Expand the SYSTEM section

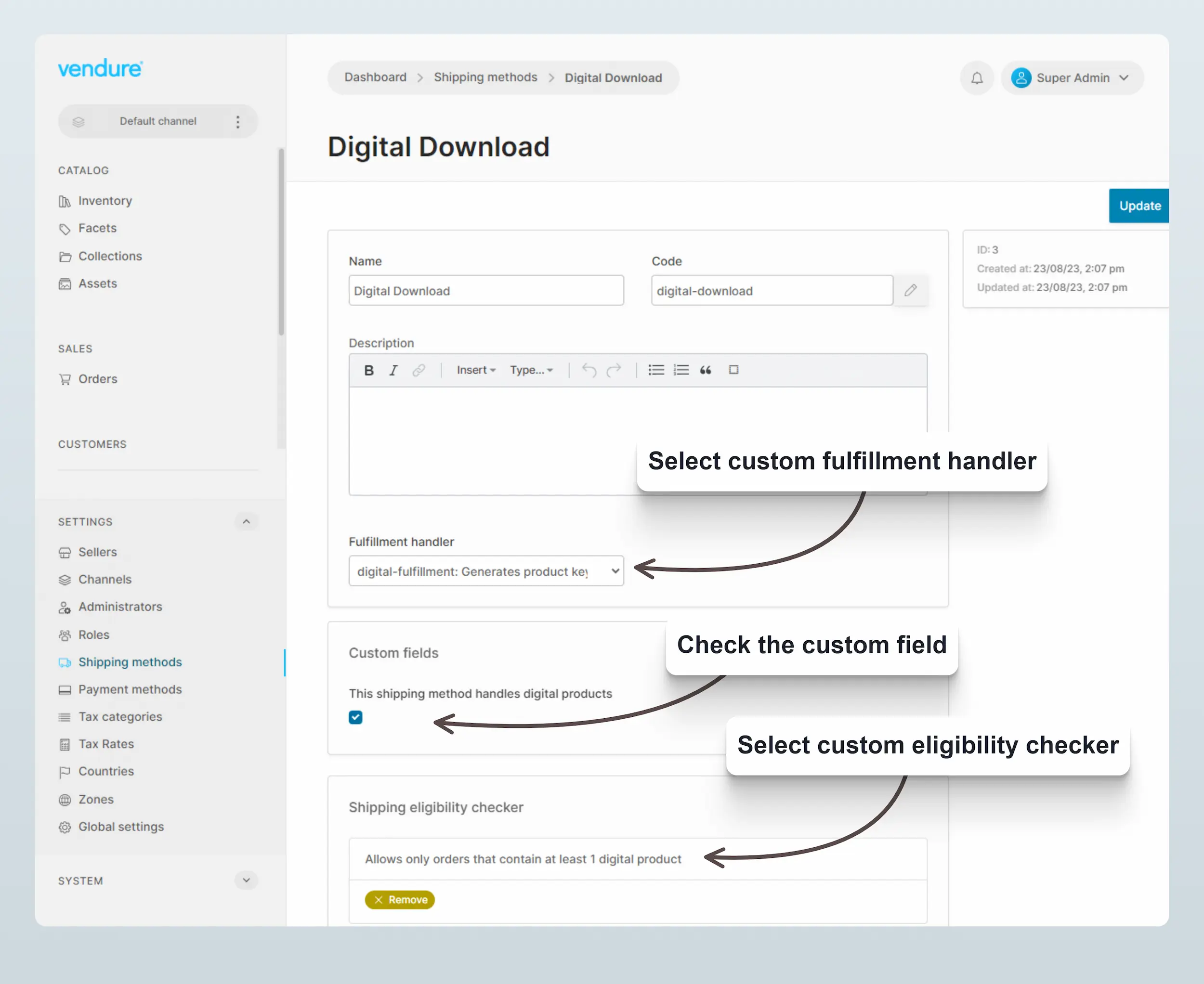[246, 880]
